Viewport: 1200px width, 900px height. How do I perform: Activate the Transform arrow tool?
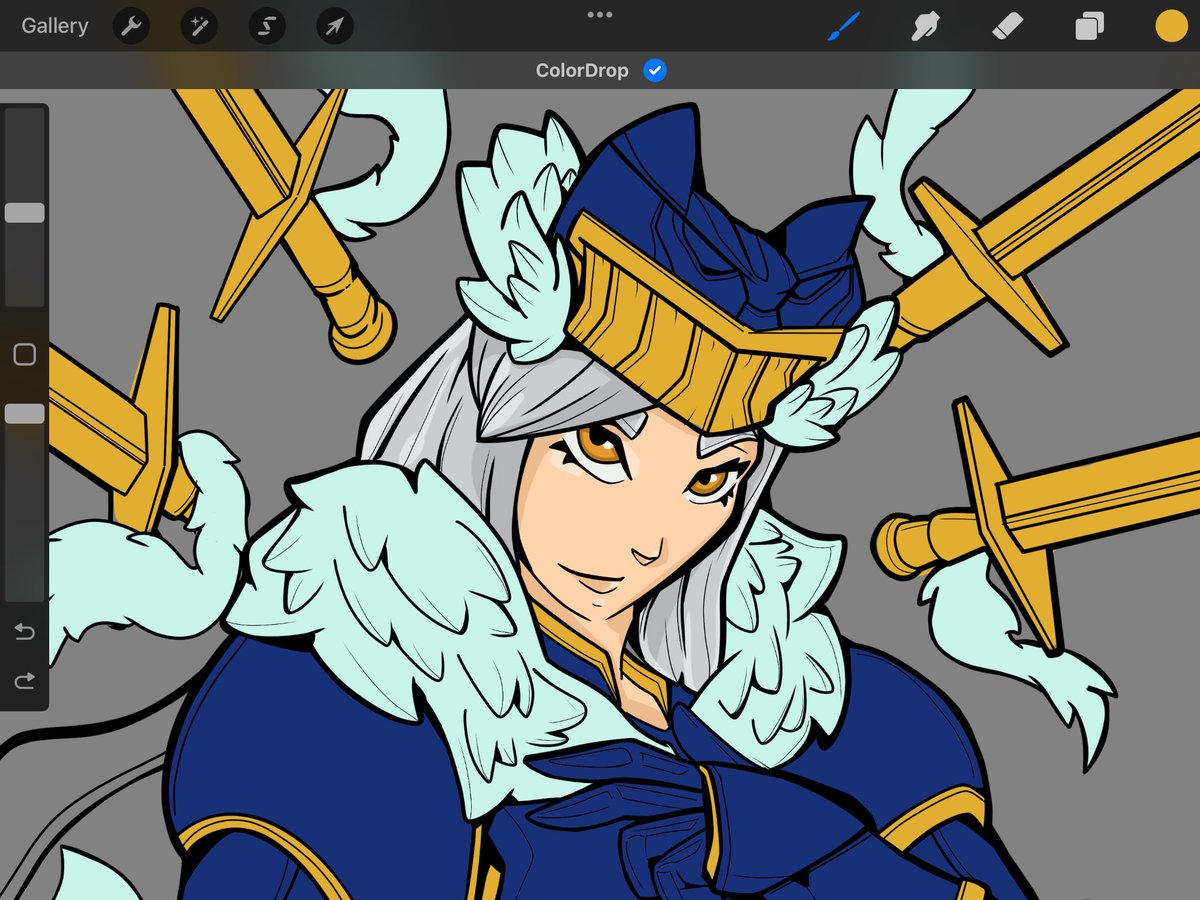334,26
